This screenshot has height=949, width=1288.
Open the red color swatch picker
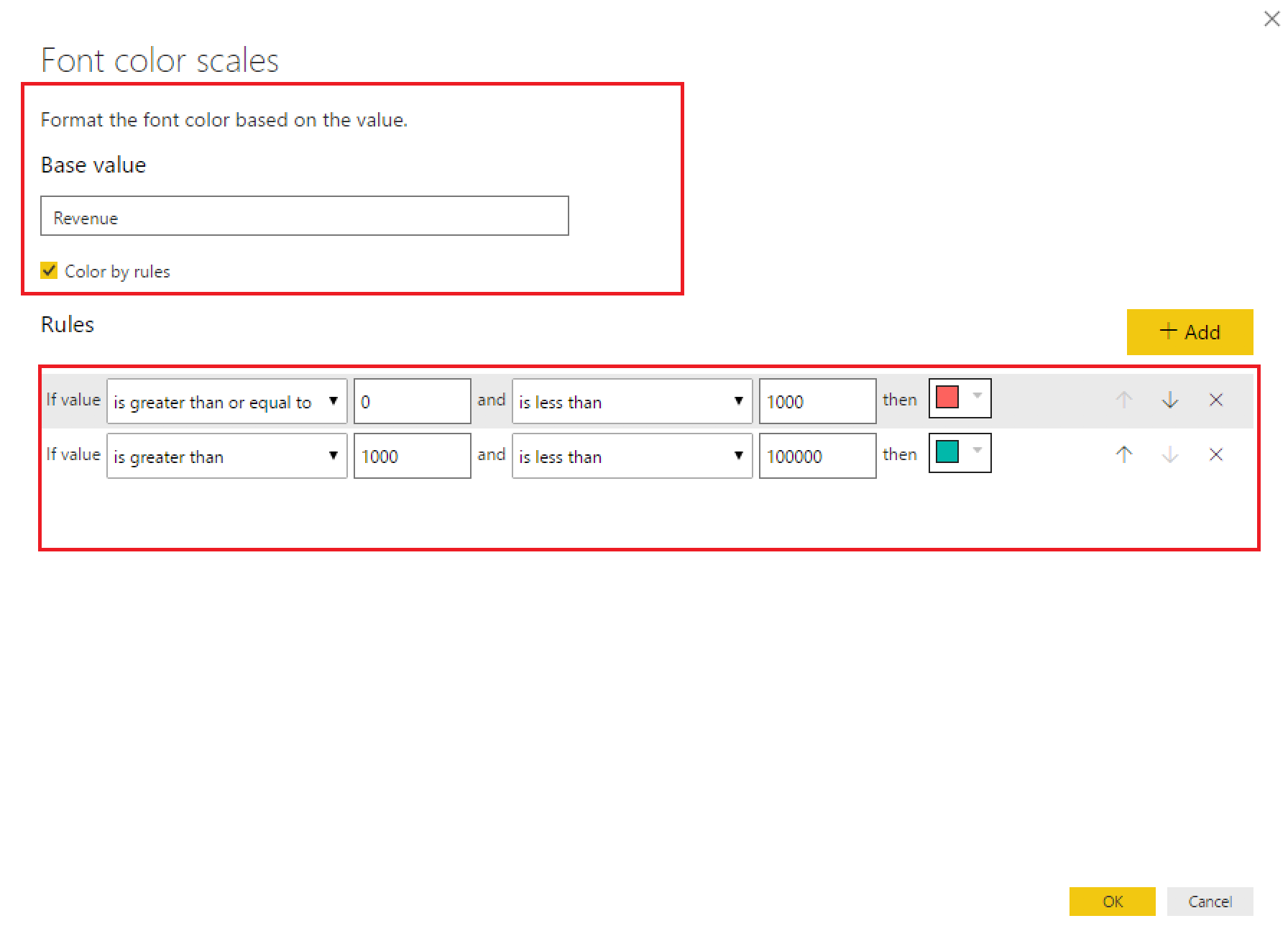[960, 398]
